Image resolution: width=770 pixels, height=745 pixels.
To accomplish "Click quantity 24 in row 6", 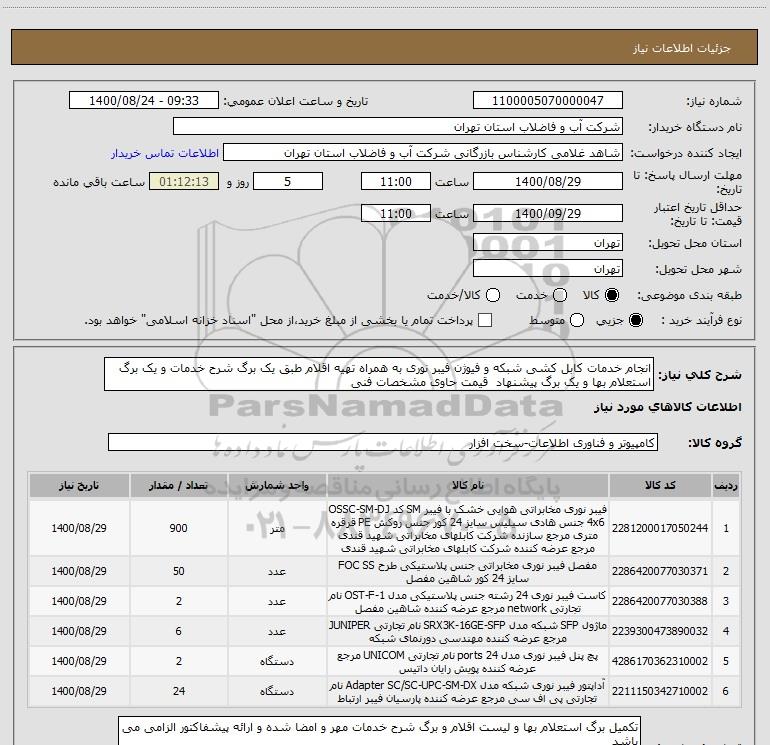I will coord(178,691).
